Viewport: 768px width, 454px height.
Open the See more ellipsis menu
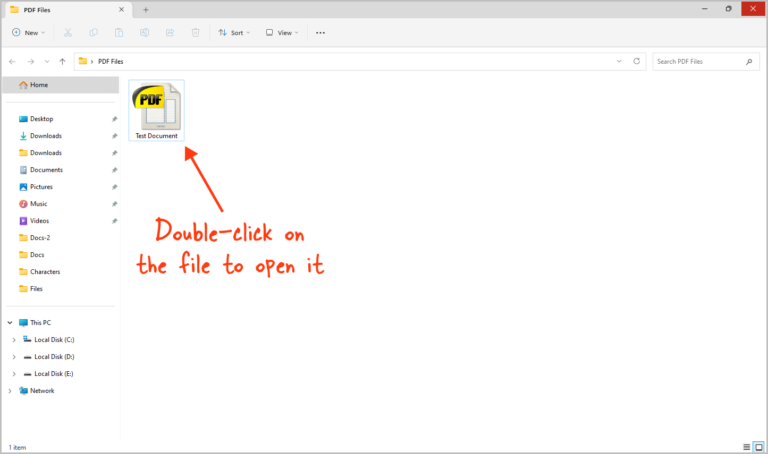(x=320, y=33)
